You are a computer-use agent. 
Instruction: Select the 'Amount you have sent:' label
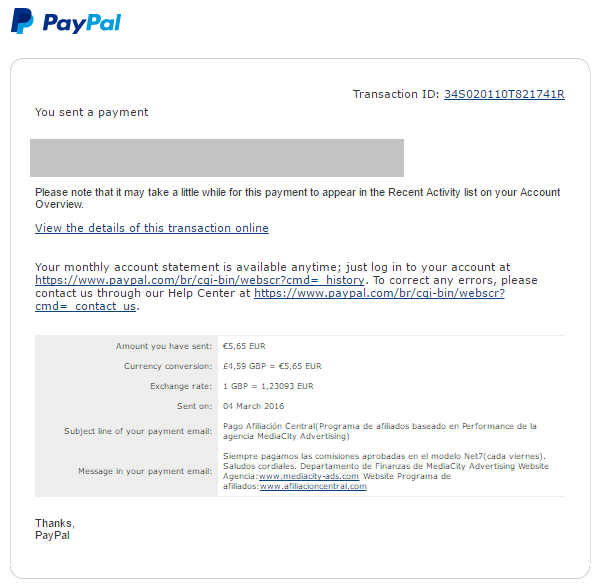164,346
